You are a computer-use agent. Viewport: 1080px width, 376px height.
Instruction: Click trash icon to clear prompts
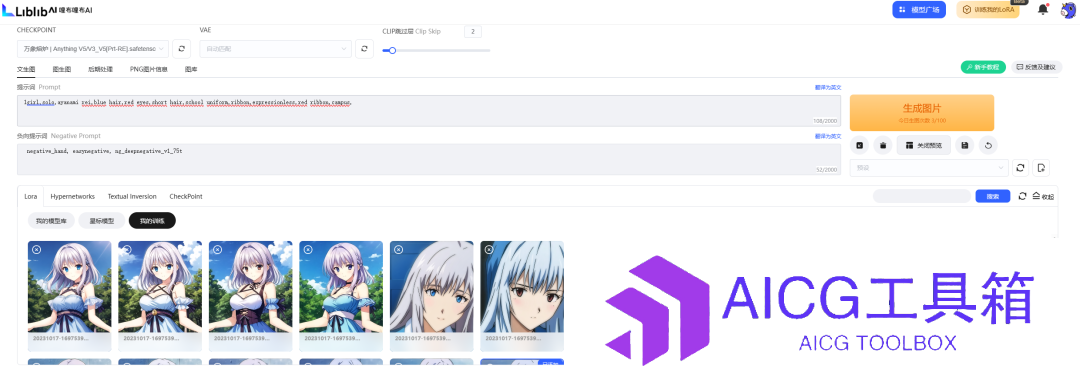coord(882,145)
